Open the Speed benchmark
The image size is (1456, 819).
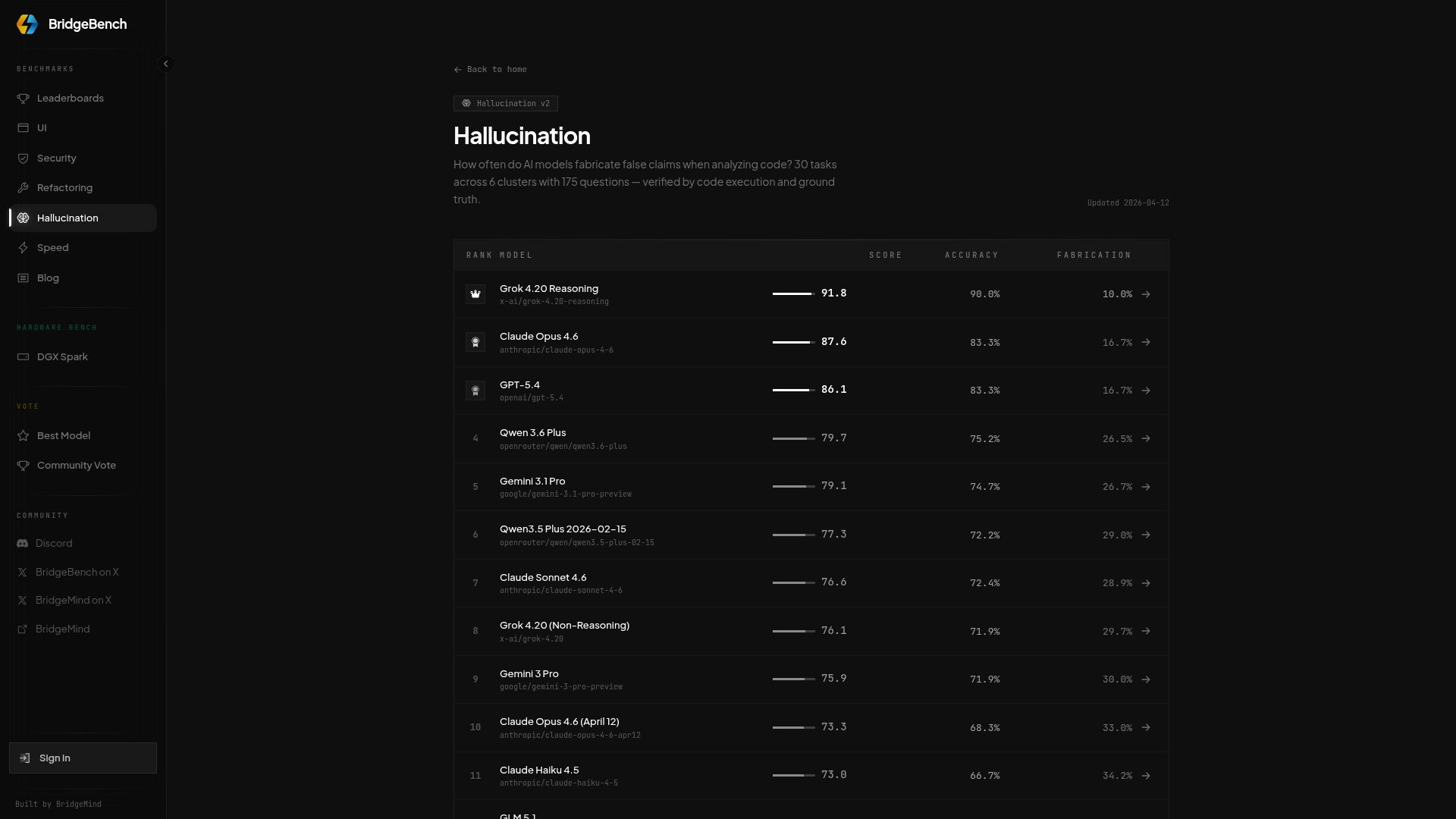point(83,248)
